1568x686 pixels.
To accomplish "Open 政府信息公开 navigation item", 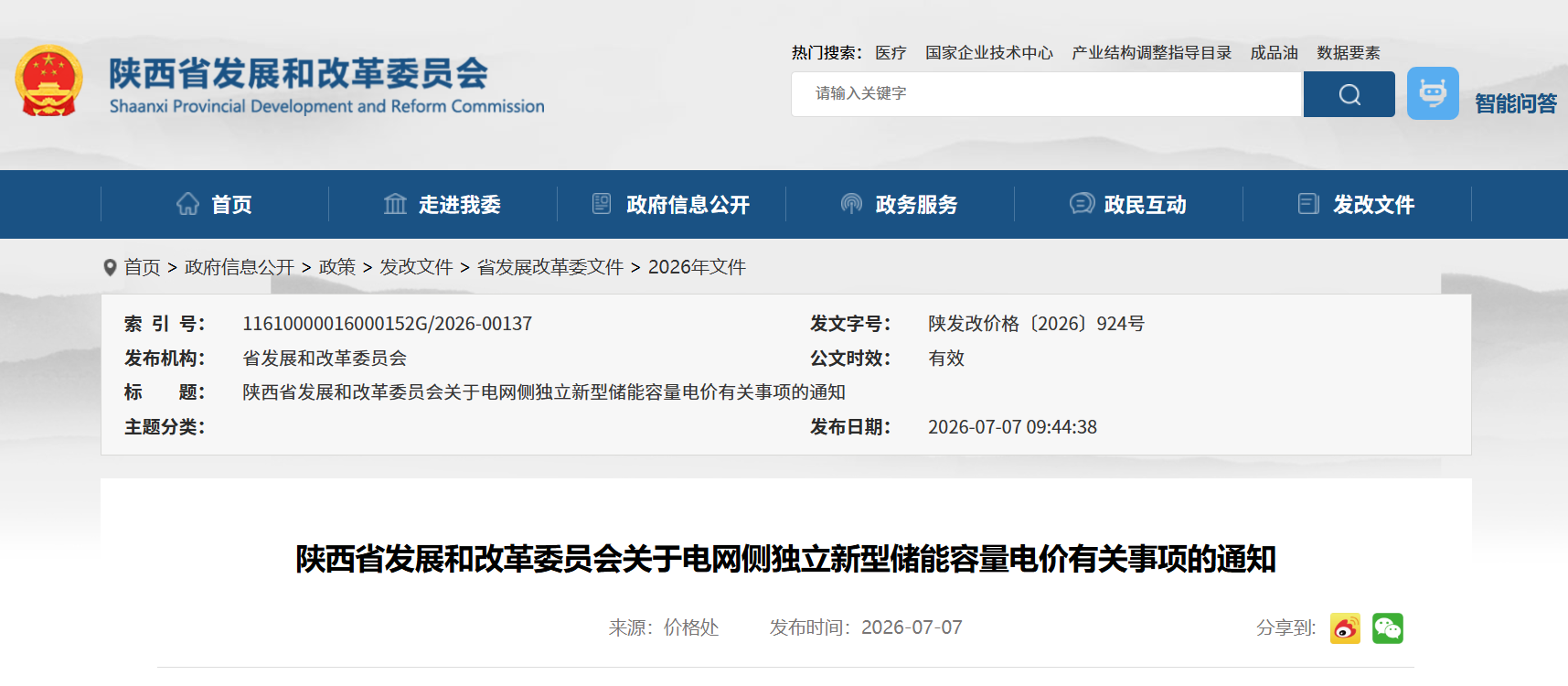I will pos(688,205).
